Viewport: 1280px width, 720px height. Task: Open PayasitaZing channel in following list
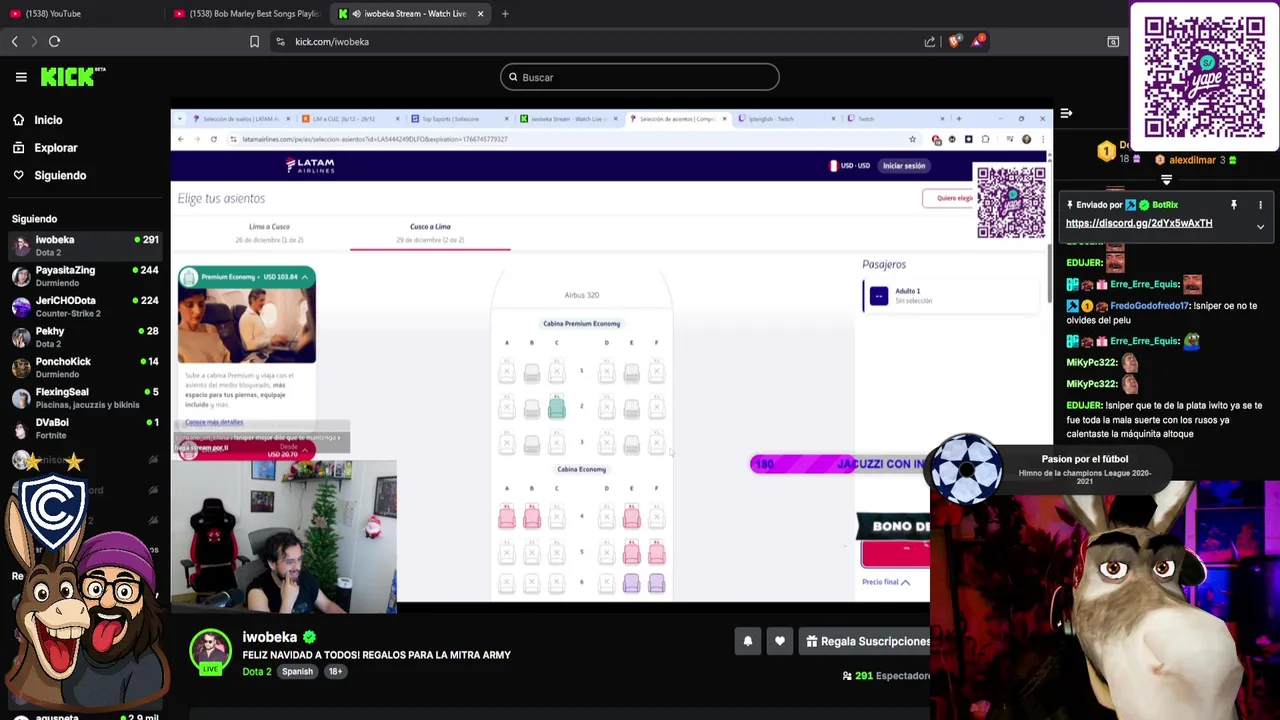[85, 276]
